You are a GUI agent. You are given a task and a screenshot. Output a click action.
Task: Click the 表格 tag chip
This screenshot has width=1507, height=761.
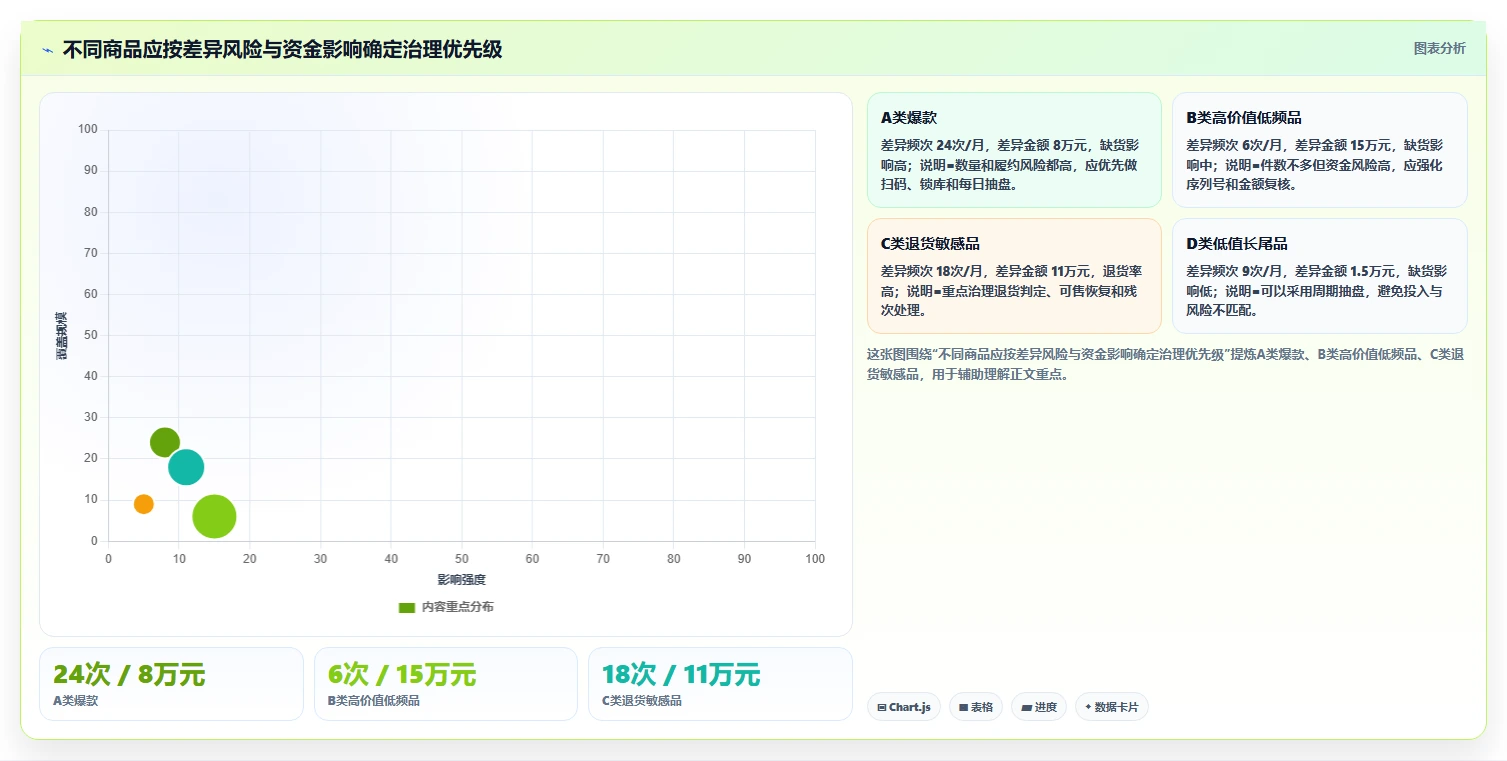[x=976, y=707]
